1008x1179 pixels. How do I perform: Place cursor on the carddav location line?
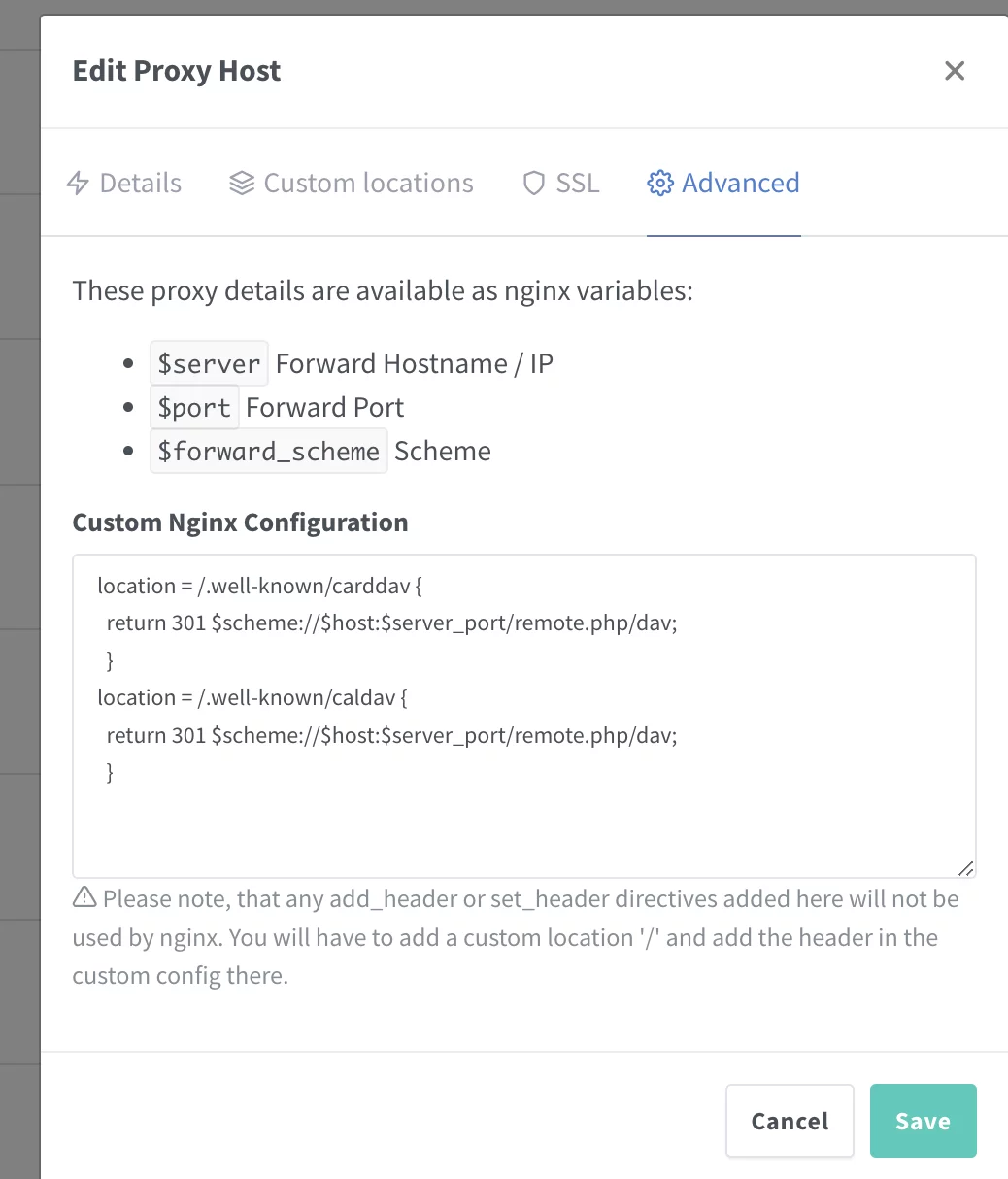click(x=259, y=587)
